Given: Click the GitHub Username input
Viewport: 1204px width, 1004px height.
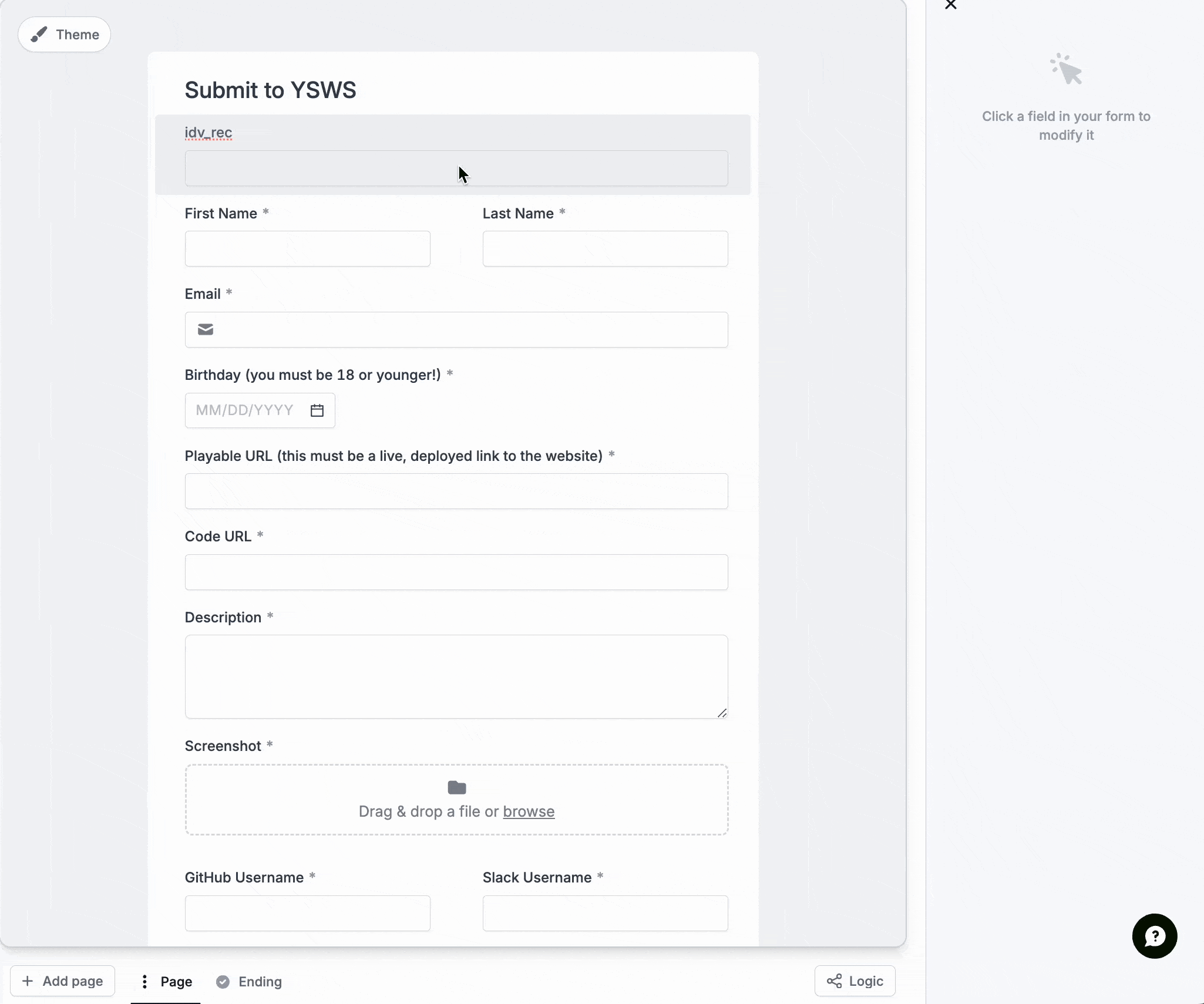Looking at the screenshot, I should click(x=307, y=913).
